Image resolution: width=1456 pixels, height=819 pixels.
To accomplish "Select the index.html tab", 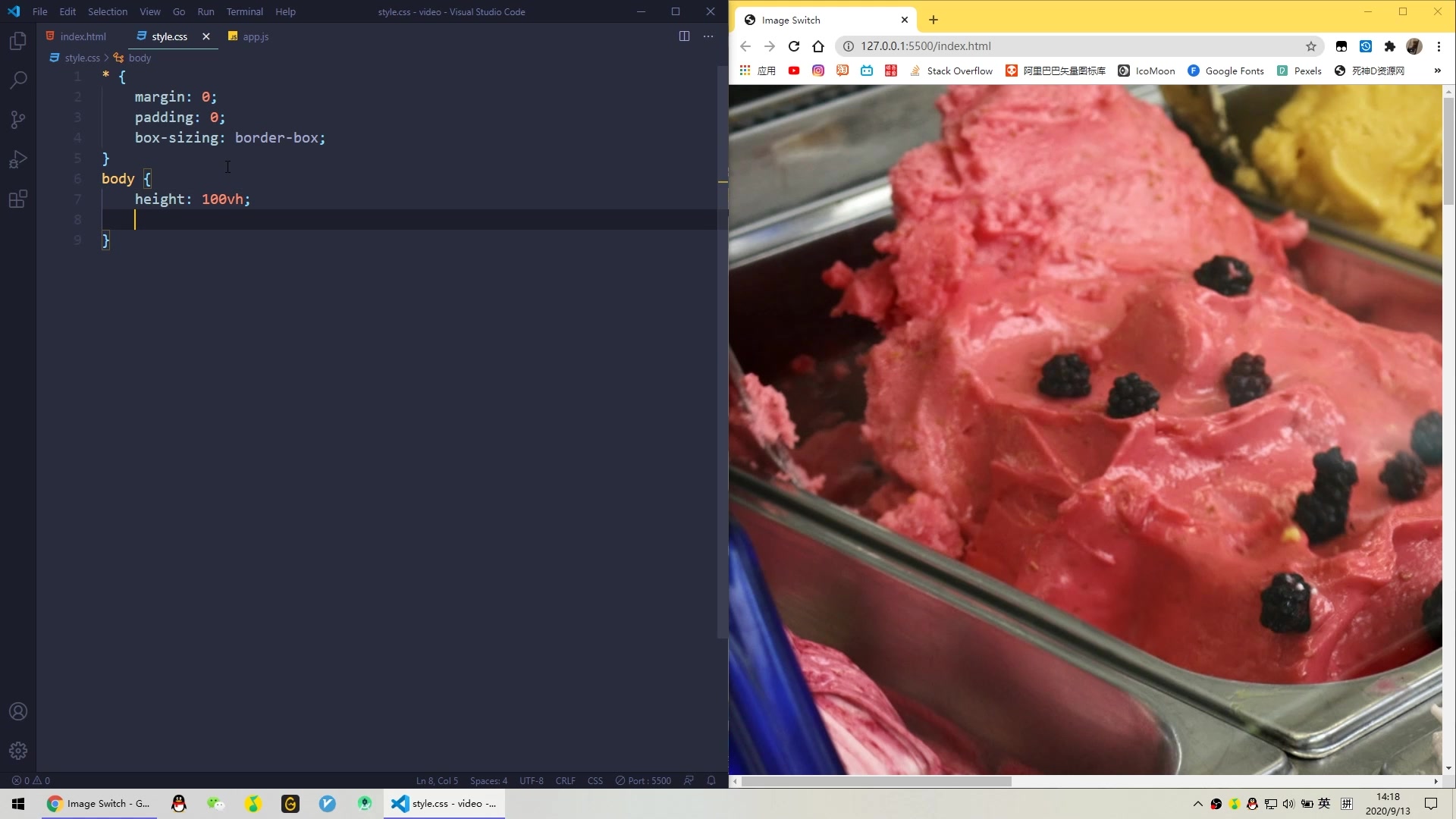I will coord(83,36).
